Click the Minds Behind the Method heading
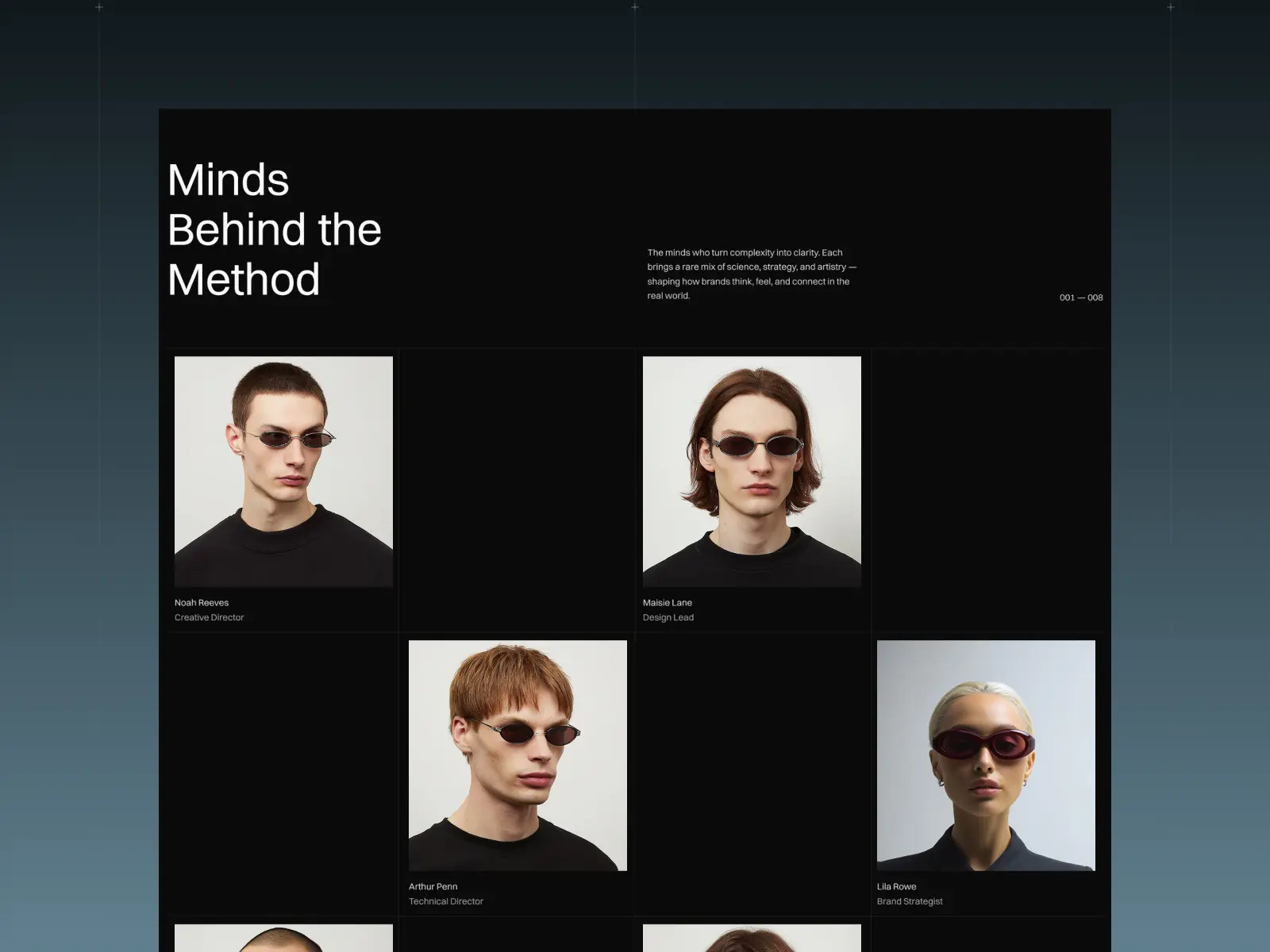 click(x=275, y=229)
